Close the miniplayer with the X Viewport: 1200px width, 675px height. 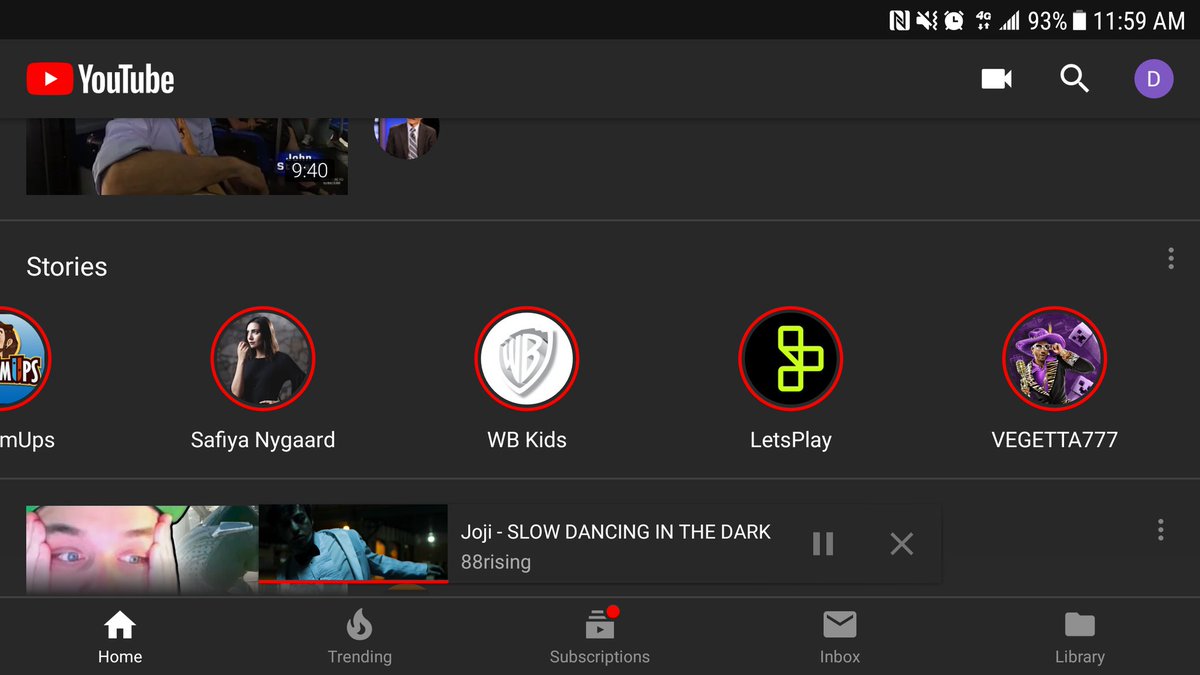pos(901,543)
